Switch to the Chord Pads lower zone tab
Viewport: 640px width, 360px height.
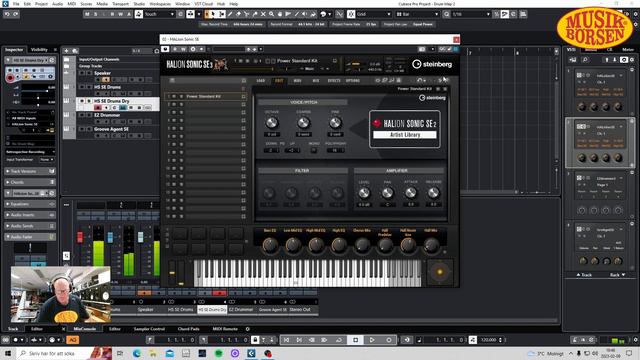coord(188,329)
